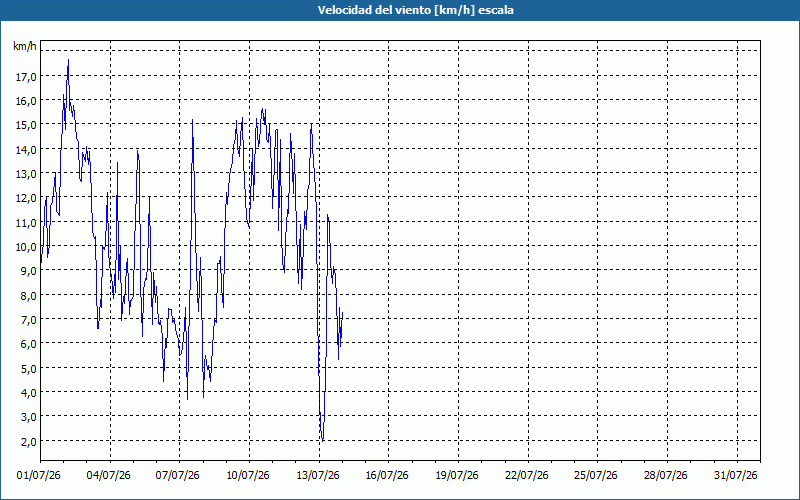Click the 16/07/26 date label
800x500 pixels.
(x=387, y=476)
